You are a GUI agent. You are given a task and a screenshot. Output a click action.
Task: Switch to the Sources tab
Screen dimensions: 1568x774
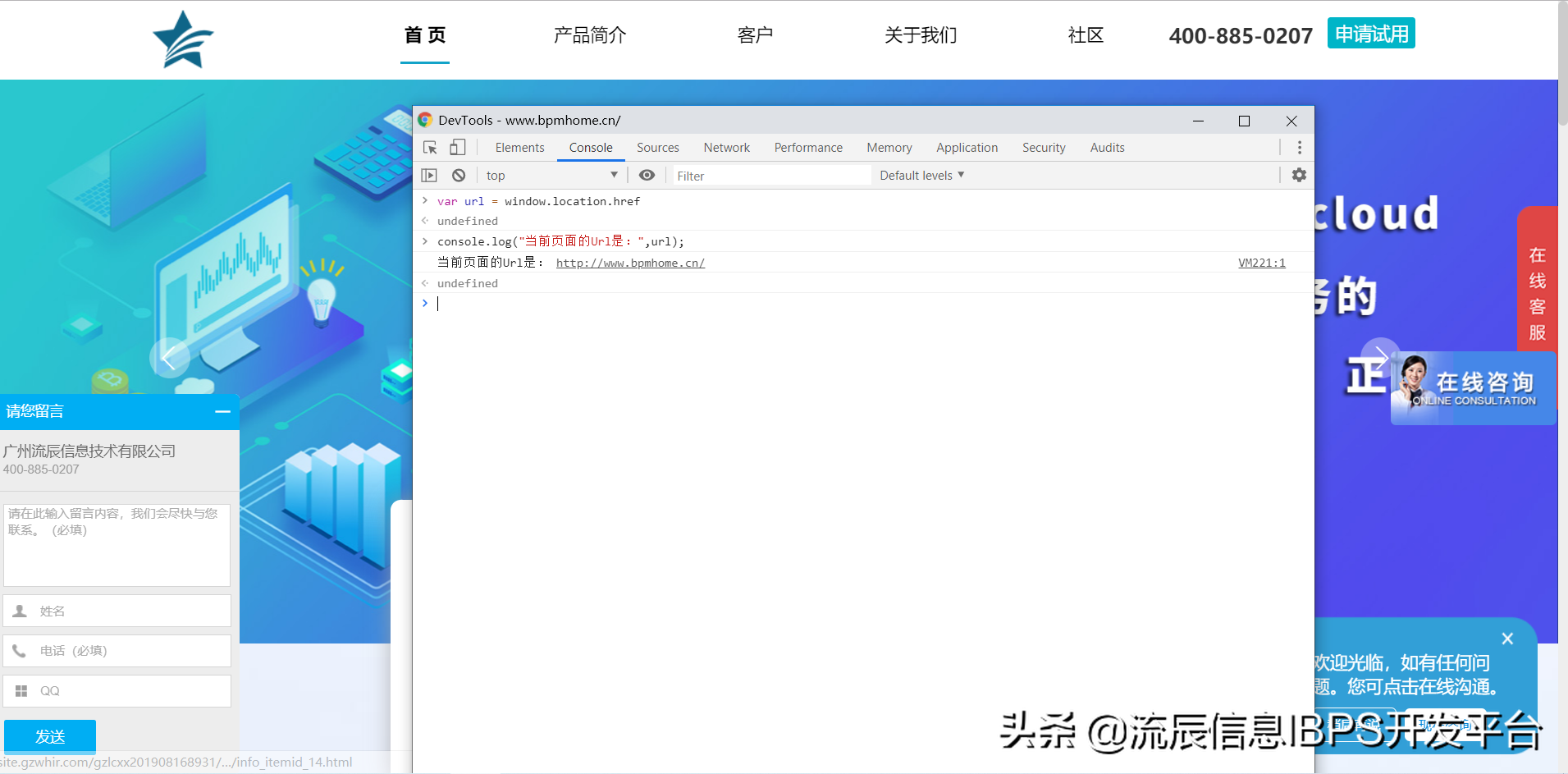[x=658, y=148]
